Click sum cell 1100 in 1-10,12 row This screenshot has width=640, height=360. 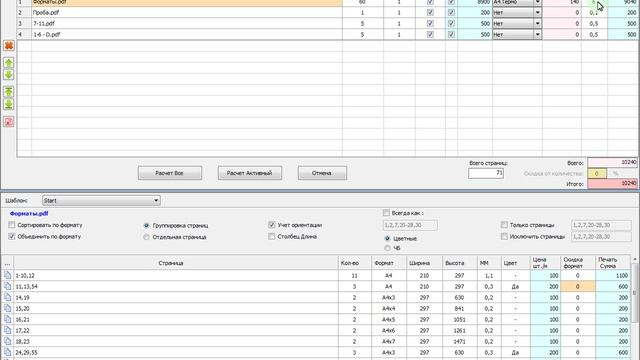(612, 276)
